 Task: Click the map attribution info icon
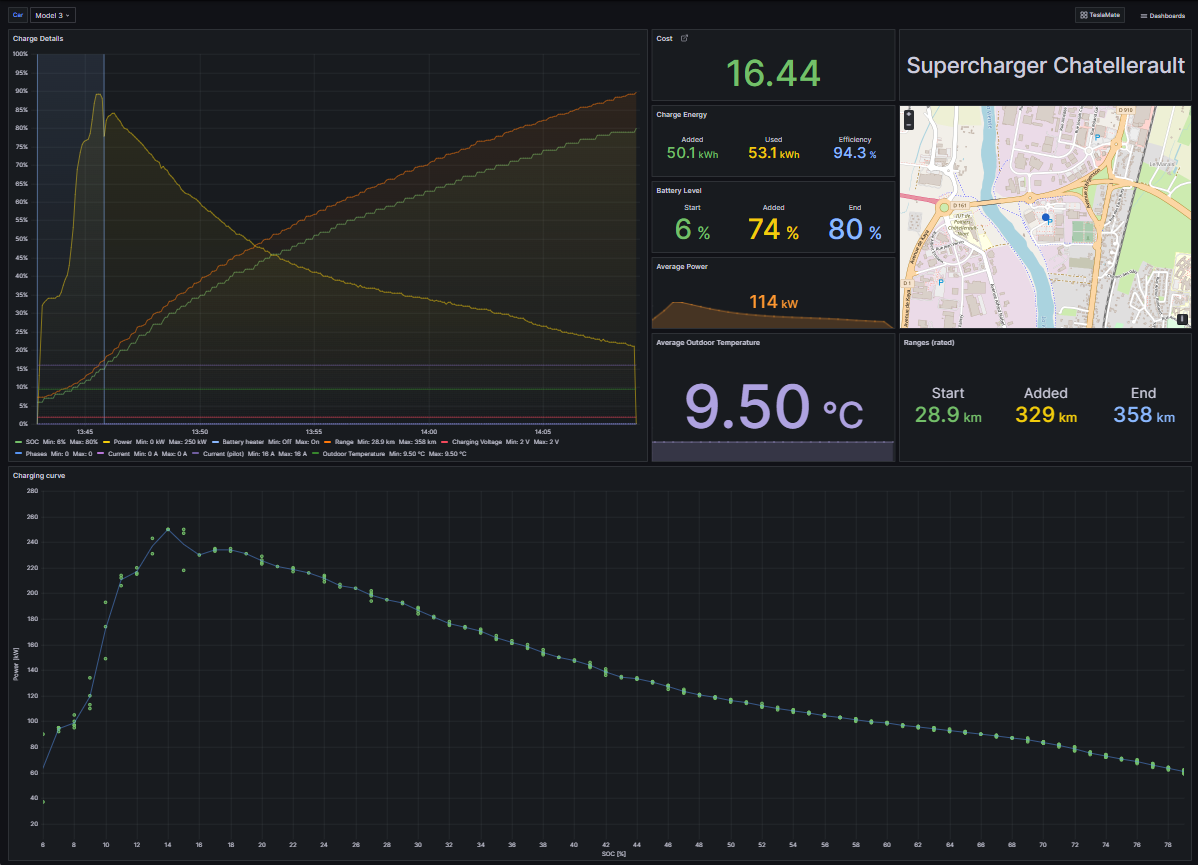[x=1182, y=319]
